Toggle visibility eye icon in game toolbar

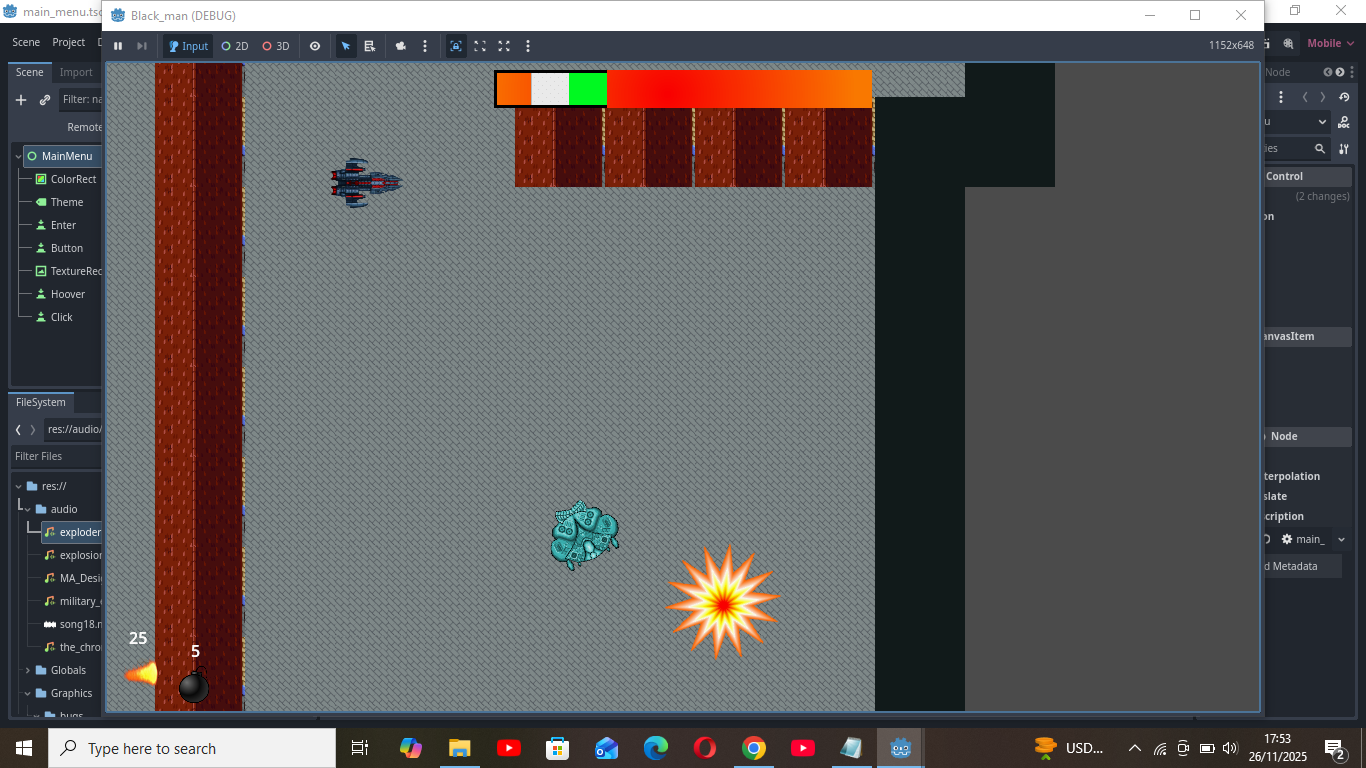click(x=315, y=46)
